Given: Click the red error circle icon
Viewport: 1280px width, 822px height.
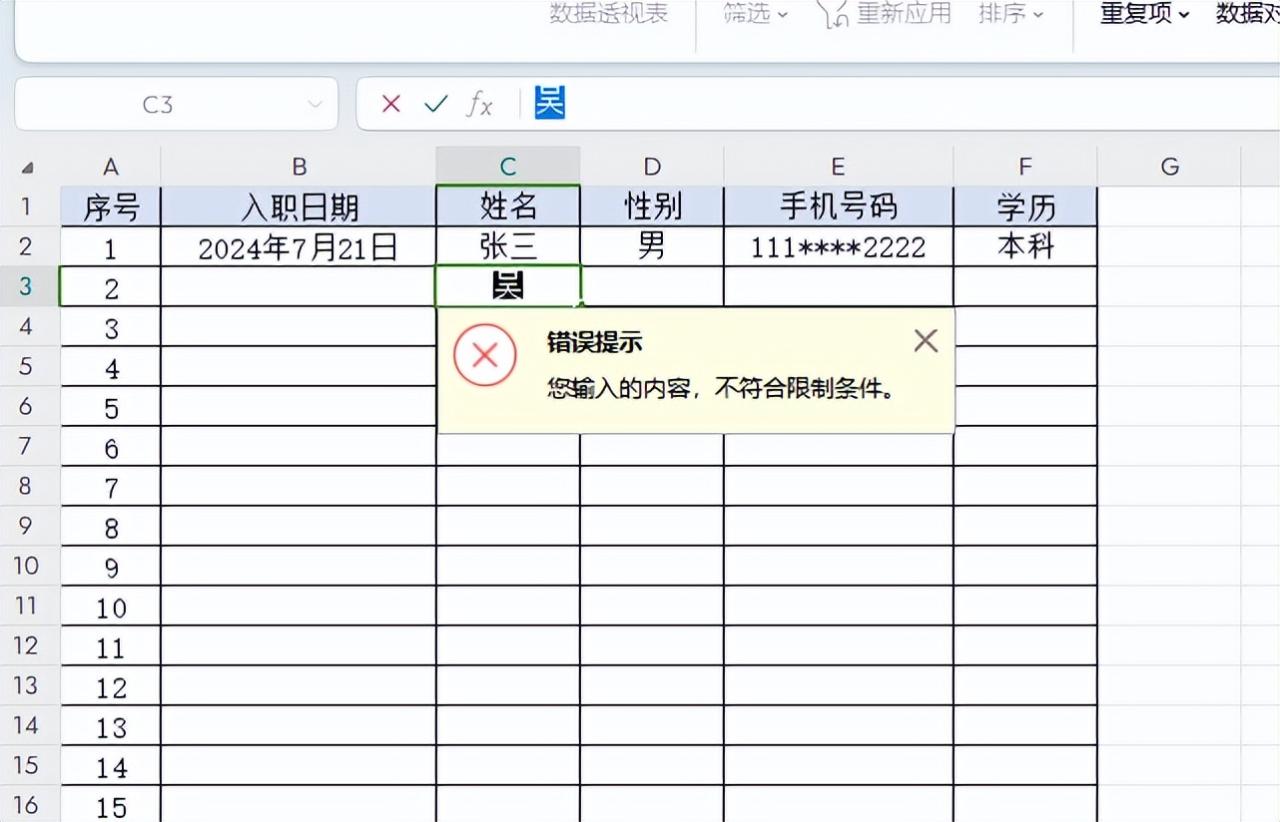Looking at the screenshot, I should point(485,355).
